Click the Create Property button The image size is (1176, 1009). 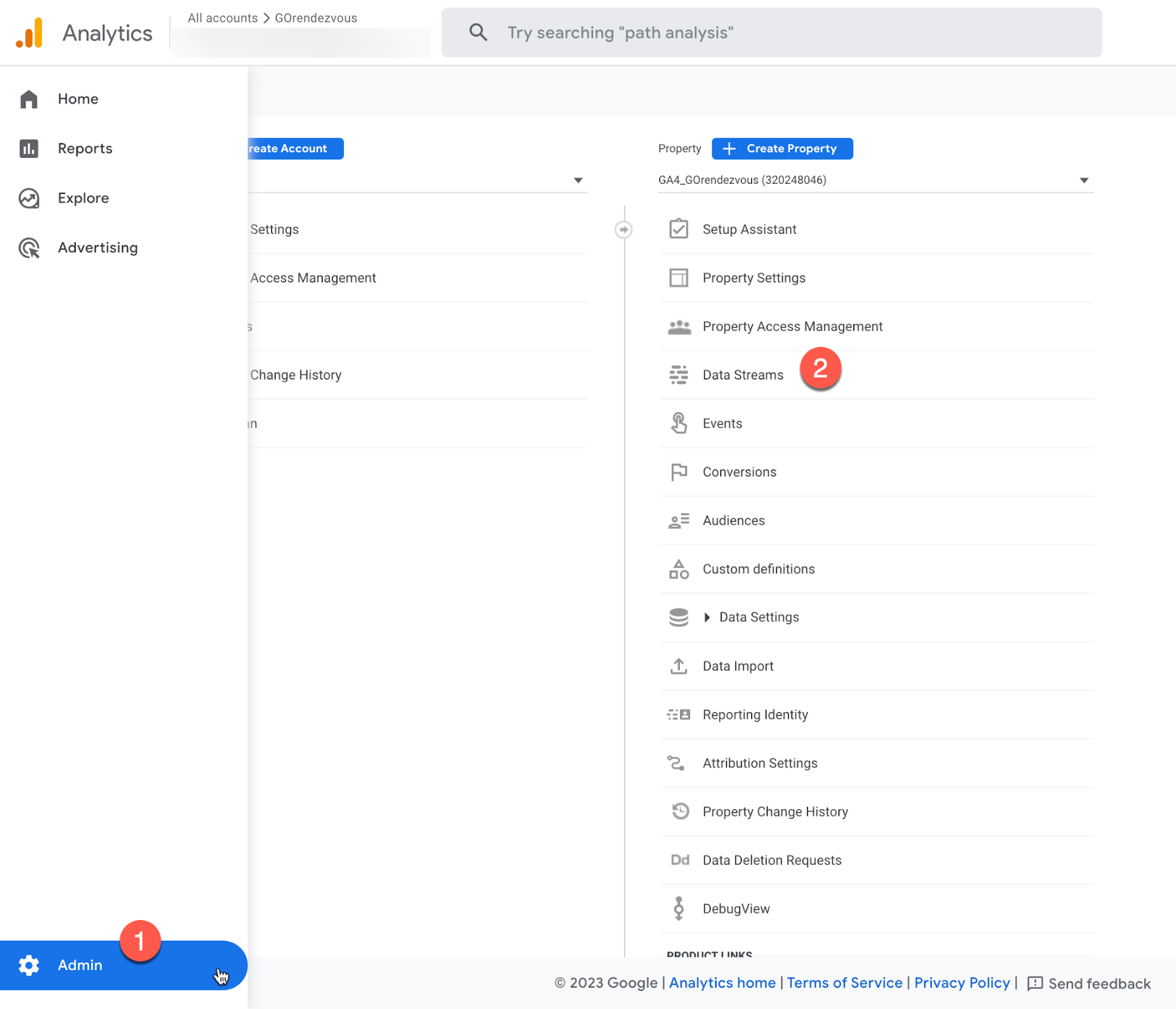click(782, 148)
